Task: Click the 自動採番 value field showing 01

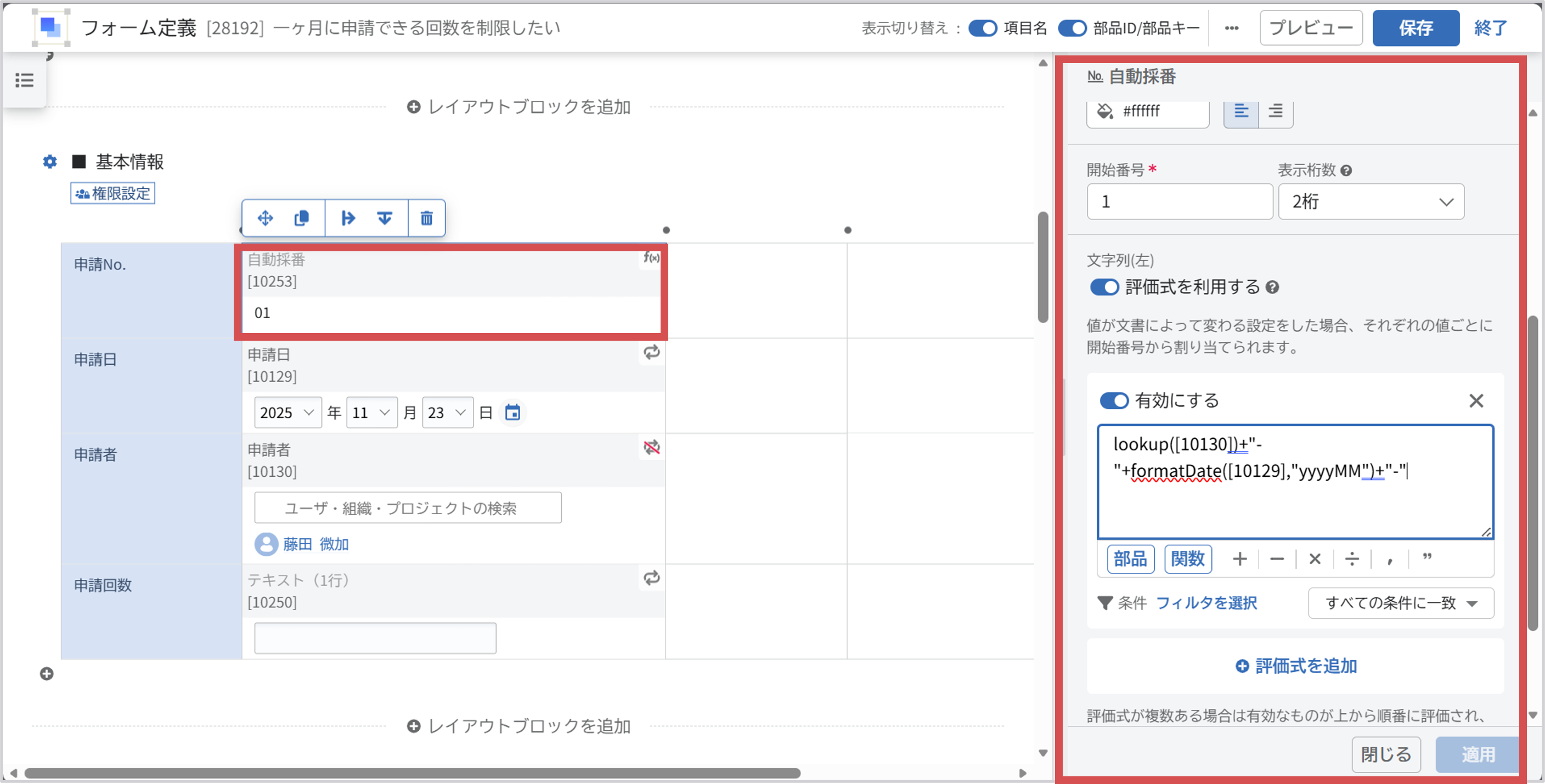Action: 451,313
